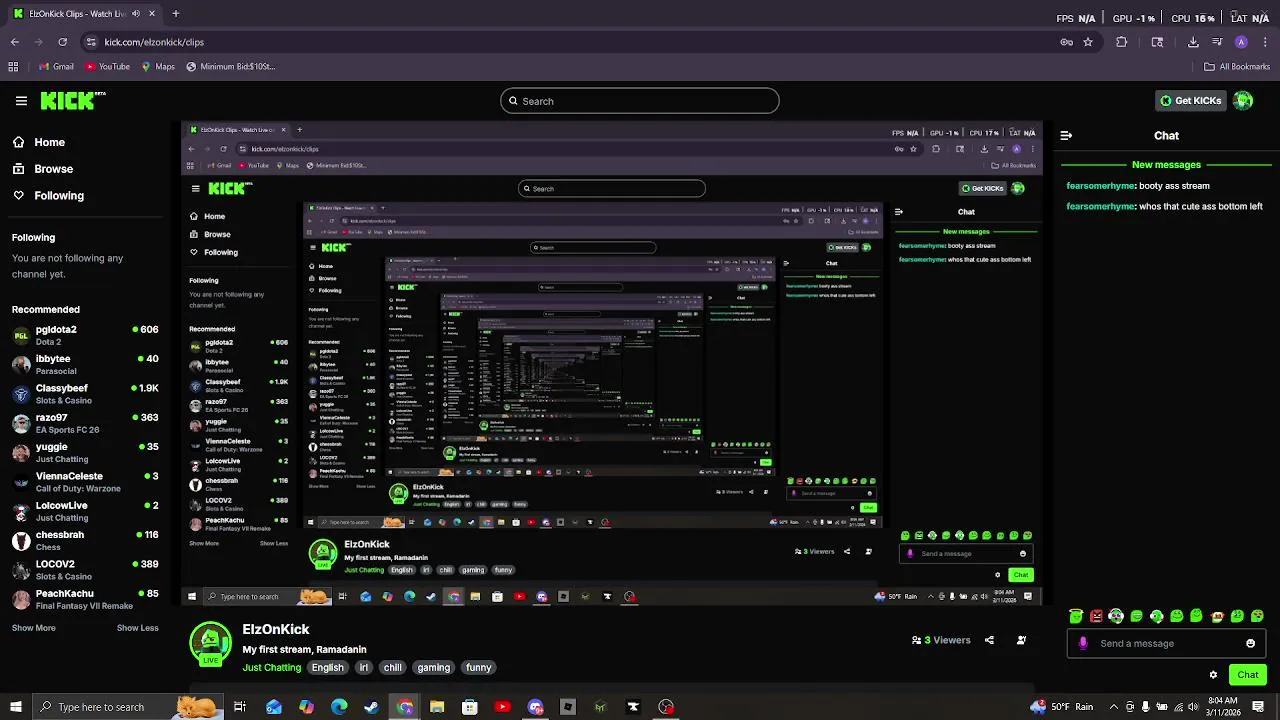Image resolution: width=1280 pixels, height=720 pixels.
Task: Open the browser extensions puzzle icon
Action: tap(1121, 42)
